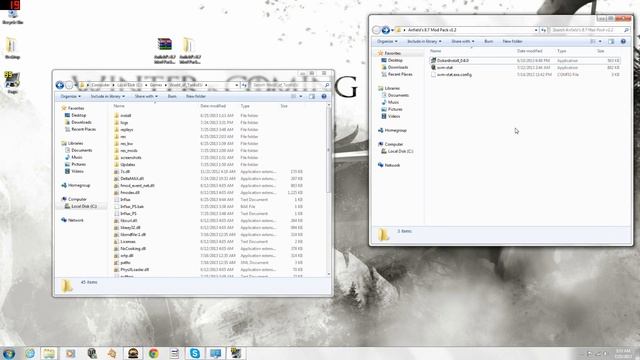Click Games in World_of_Tanks breadcrumb path

tap(156, 85)
